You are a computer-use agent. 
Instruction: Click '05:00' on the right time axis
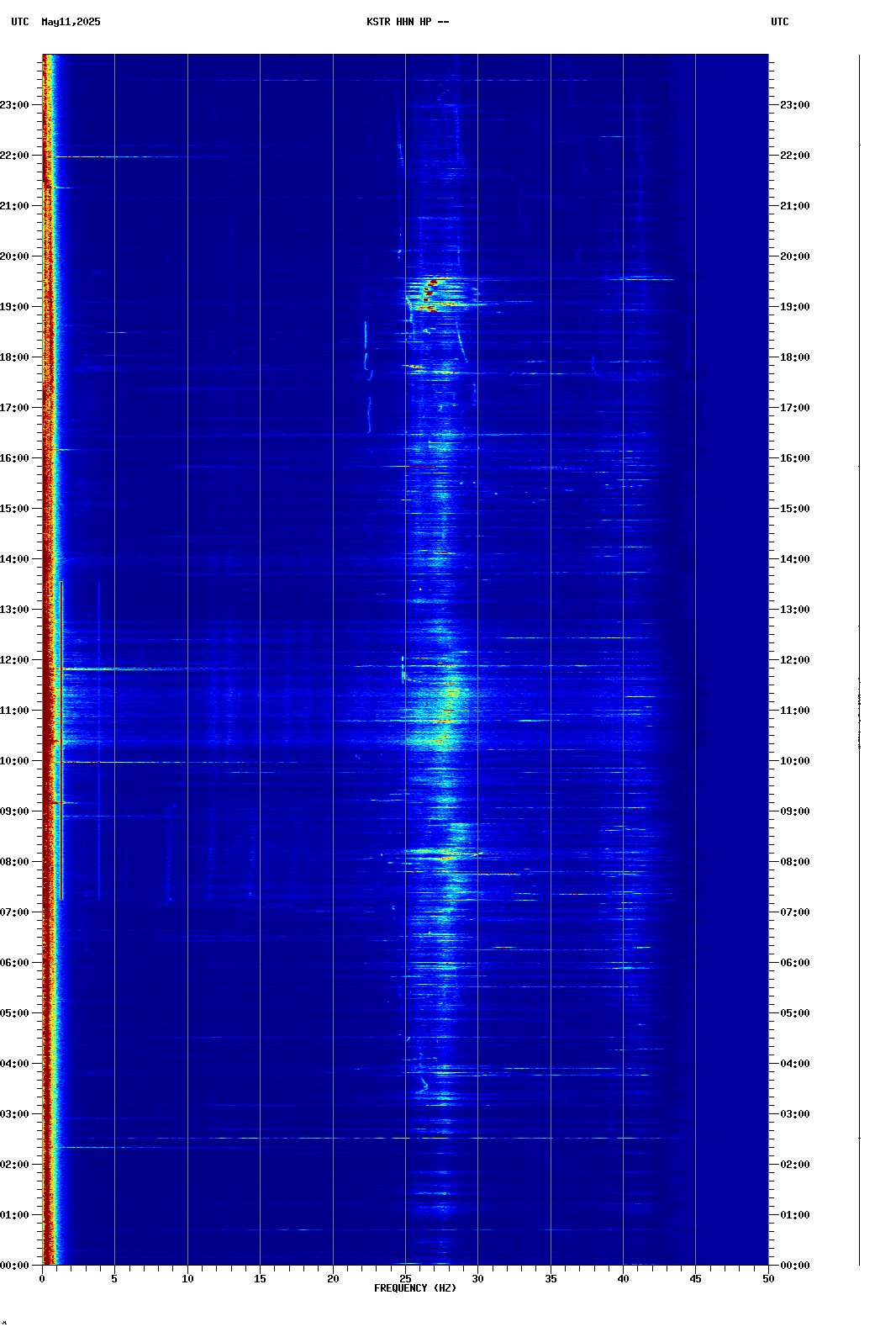coord(795,1013)
